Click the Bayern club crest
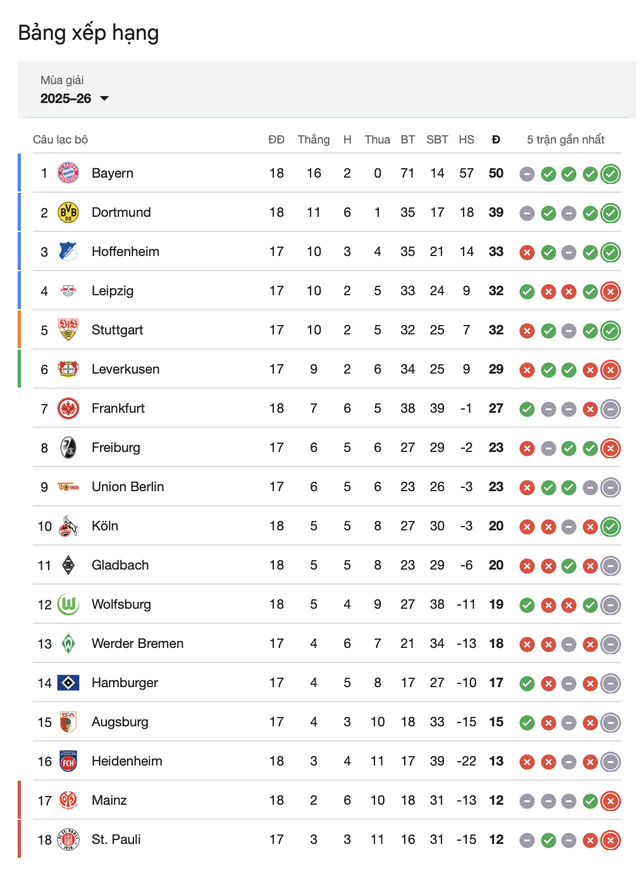The image size is (640, 873). coord(67,173)
